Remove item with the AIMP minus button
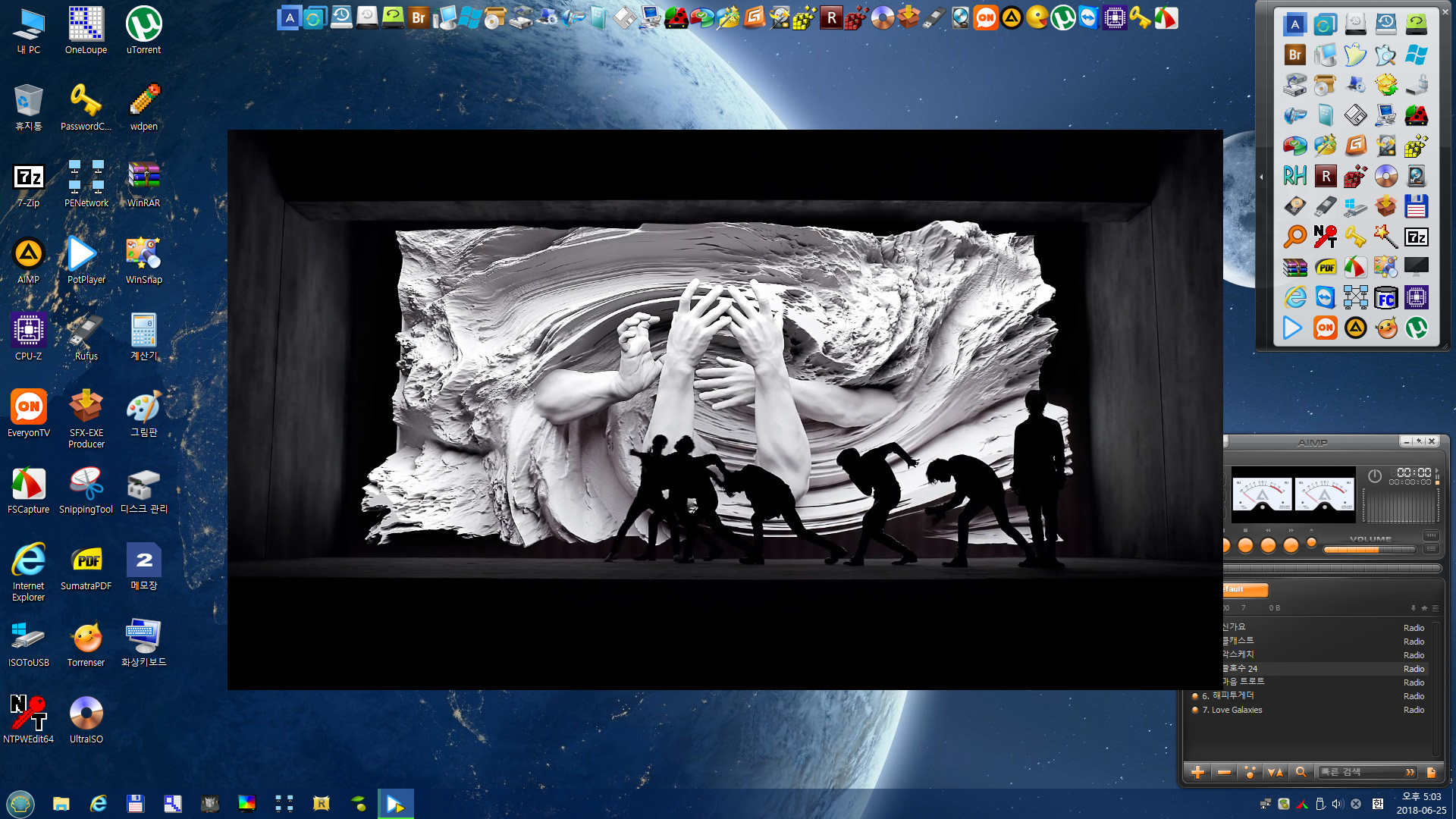The height and width of the screenshot is (819, 1456). [x=1224, y=772]
